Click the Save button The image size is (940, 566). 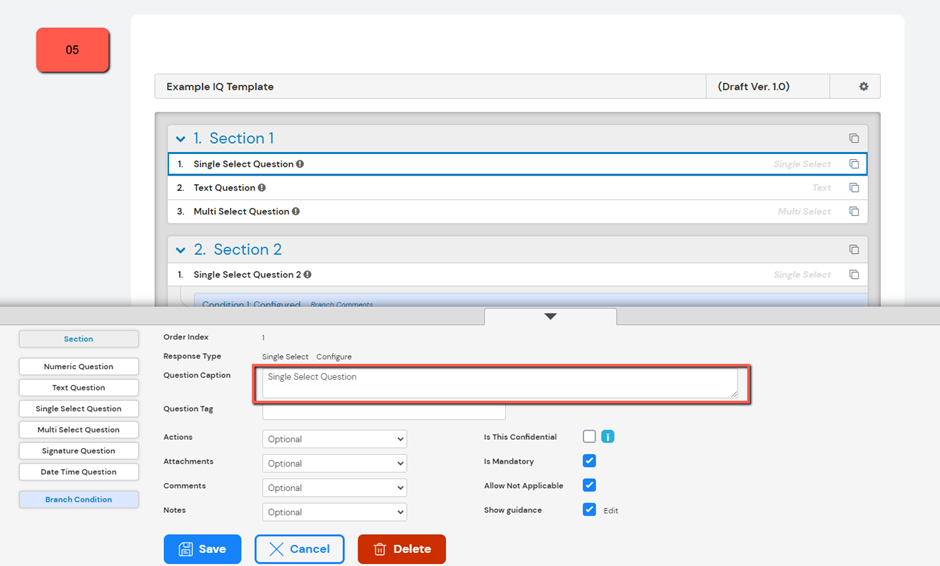(x=202, y=549)
